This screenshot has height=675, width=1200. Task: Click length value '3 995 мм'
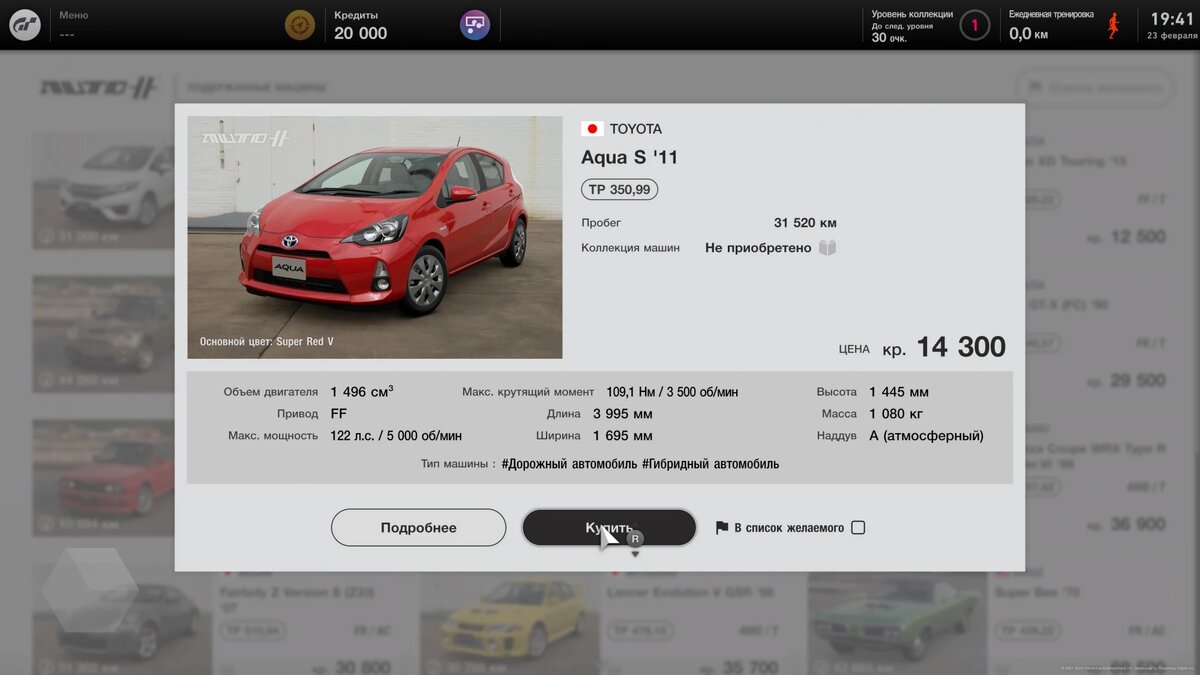623,414
